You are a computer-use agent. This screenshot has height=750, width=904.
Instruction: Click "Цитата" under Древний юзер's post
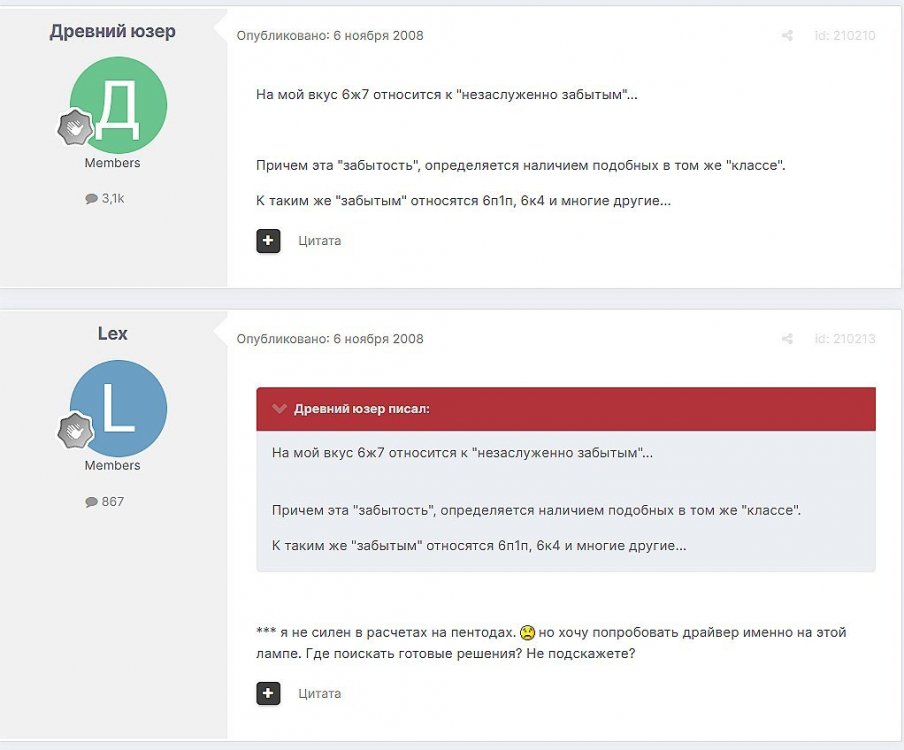(319, 241)
